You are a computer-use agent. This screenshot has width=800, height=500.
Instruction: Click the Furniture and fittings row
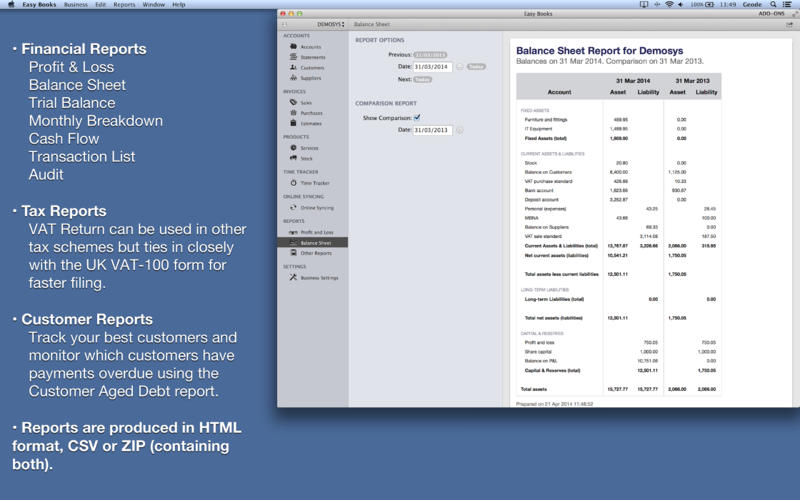tap(619, 119)
